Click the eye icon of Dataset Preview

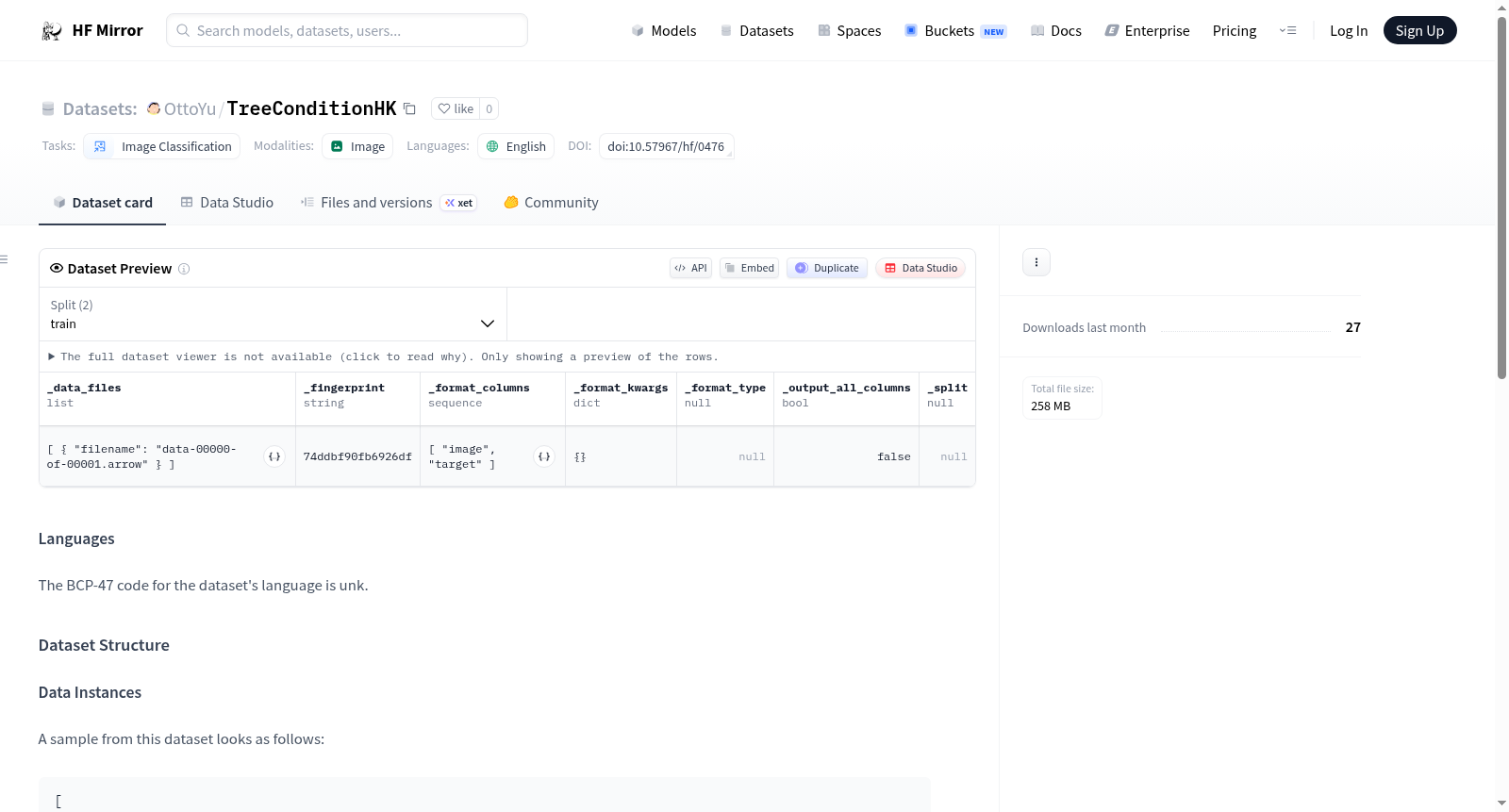coord(57,269)
